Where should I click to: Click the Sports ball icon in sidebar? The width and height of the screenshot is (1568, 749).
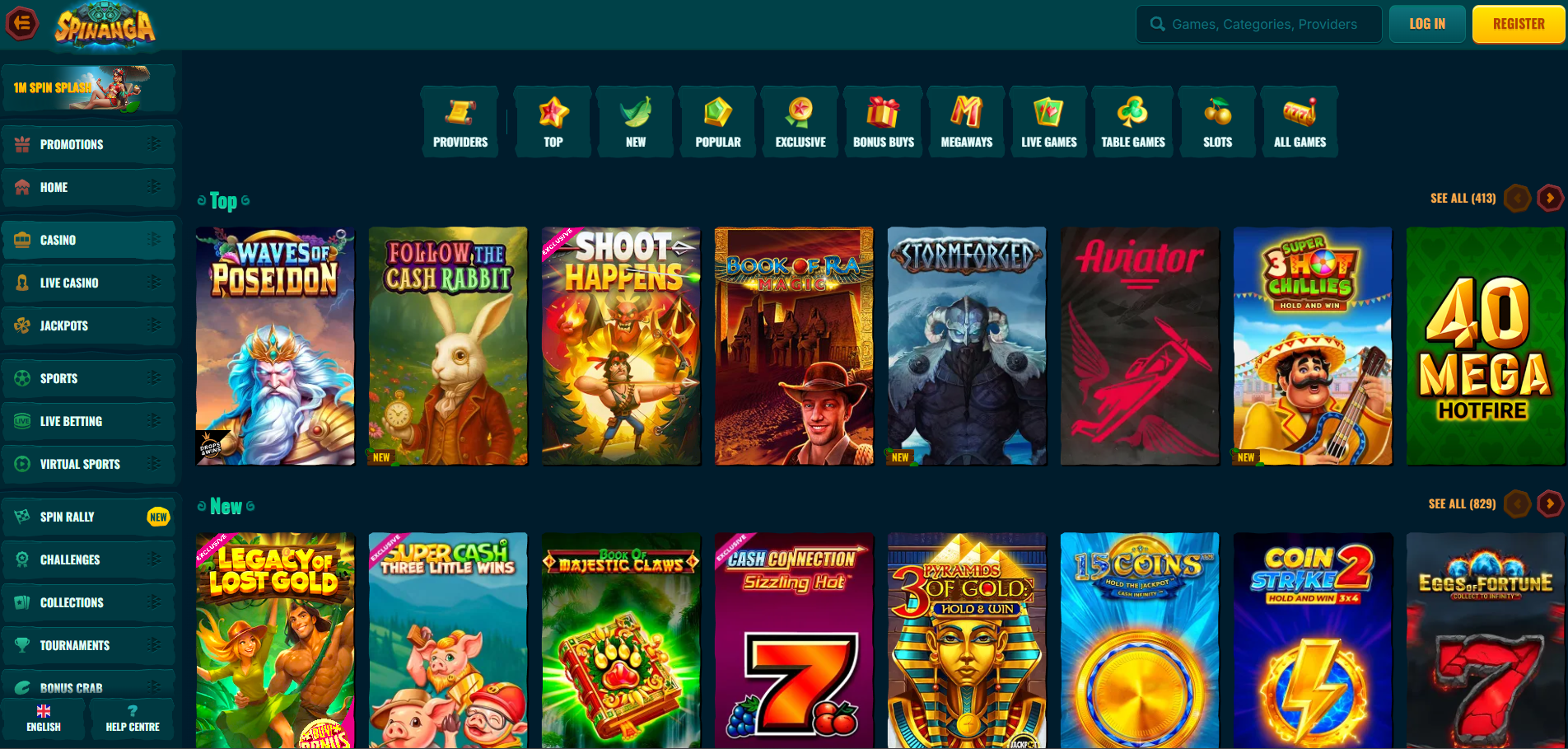(x=22, y=378)
